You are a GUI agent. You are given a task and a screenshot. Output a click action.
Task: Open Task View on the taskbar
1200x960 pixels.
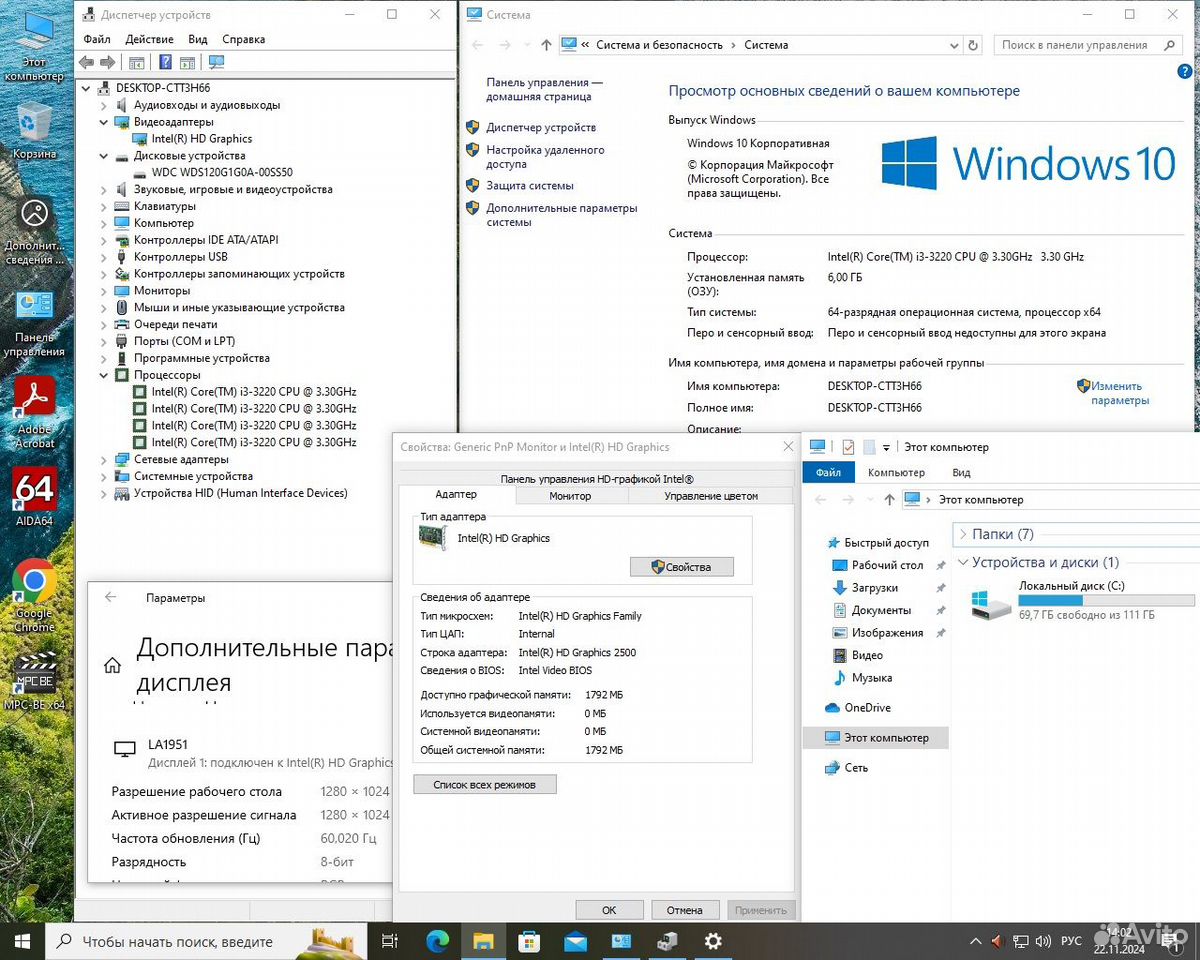(390, 941)
